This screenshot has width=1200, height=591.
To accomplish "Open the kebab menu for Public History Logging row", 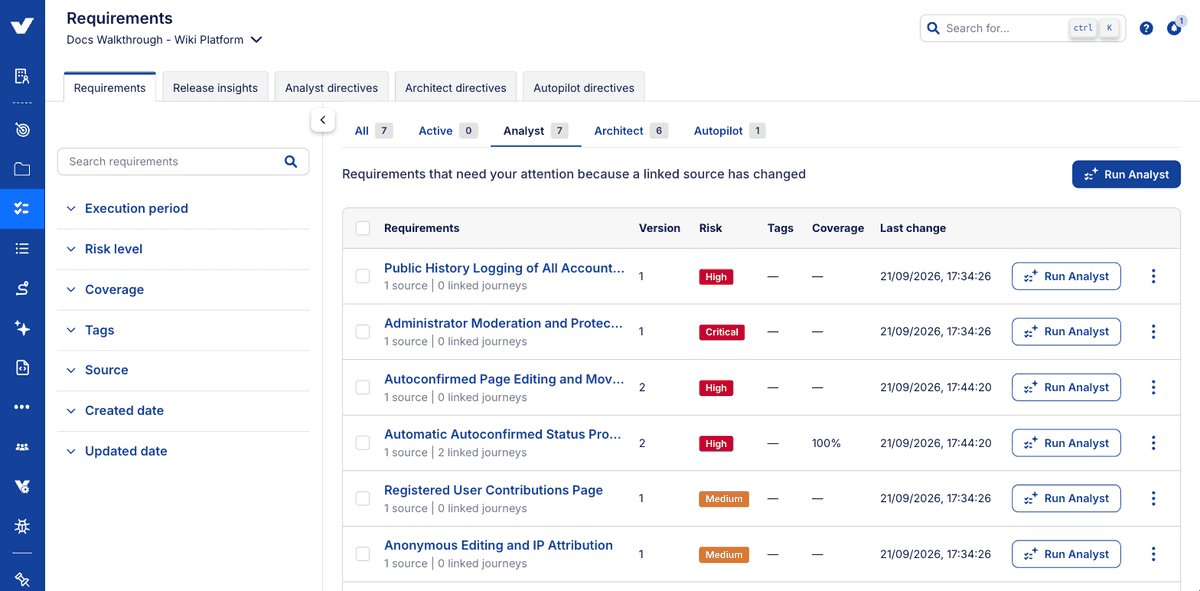I will click(x=1153, y=276).
